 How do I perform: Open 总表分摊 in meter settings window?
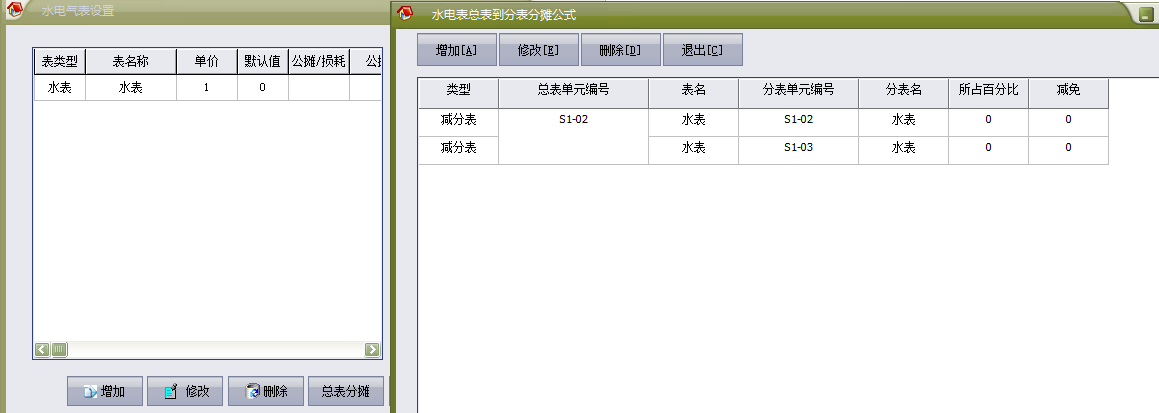pos(346,392)
